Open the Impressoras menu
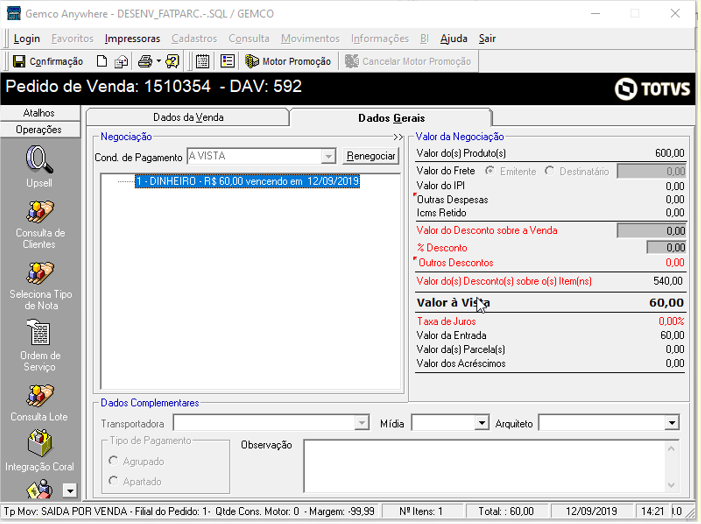 pos(132,38)
